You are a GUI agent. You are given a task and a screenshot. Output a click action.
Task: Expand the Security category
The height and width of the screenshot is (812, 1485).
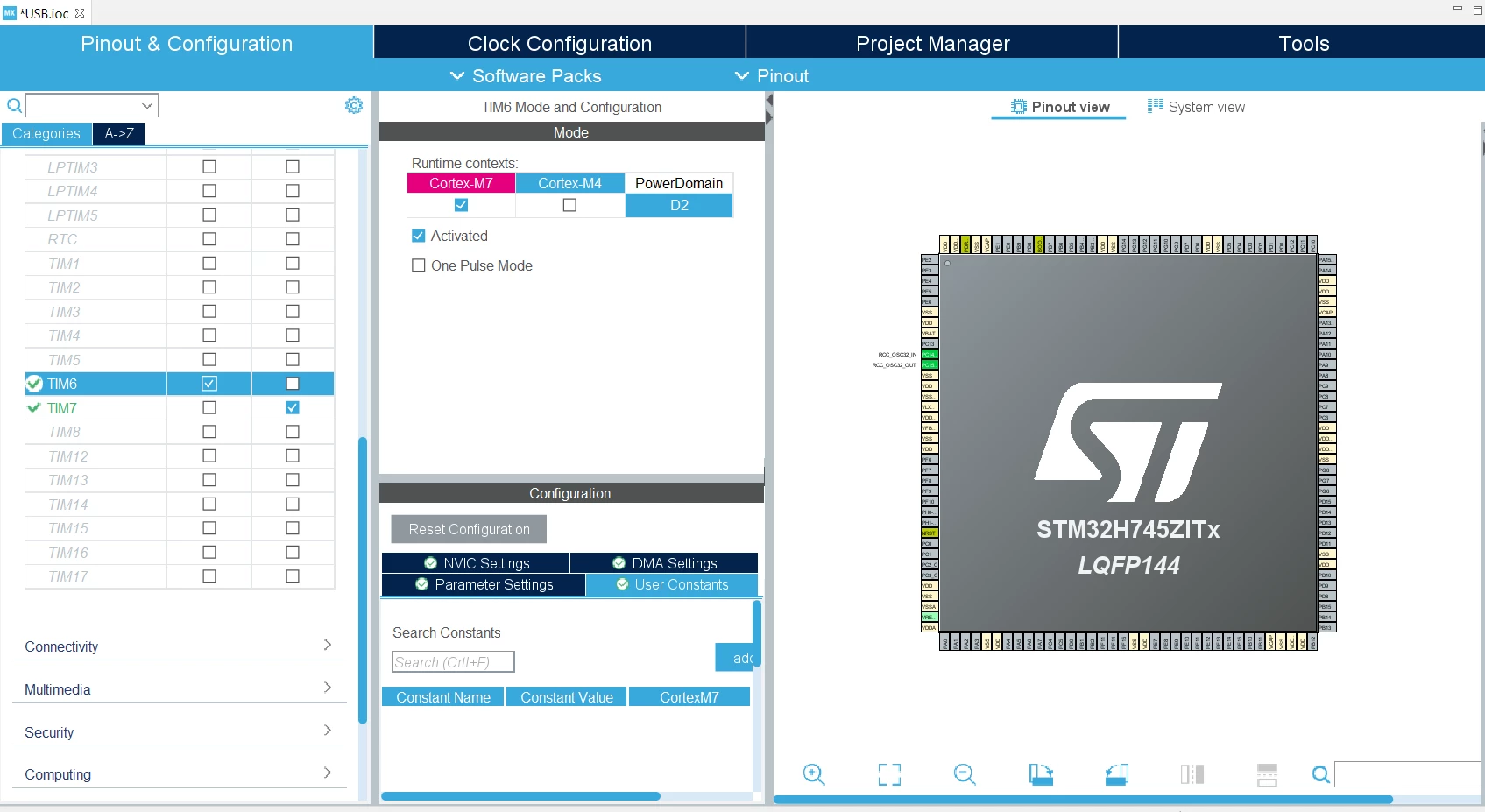click(180, 732)
